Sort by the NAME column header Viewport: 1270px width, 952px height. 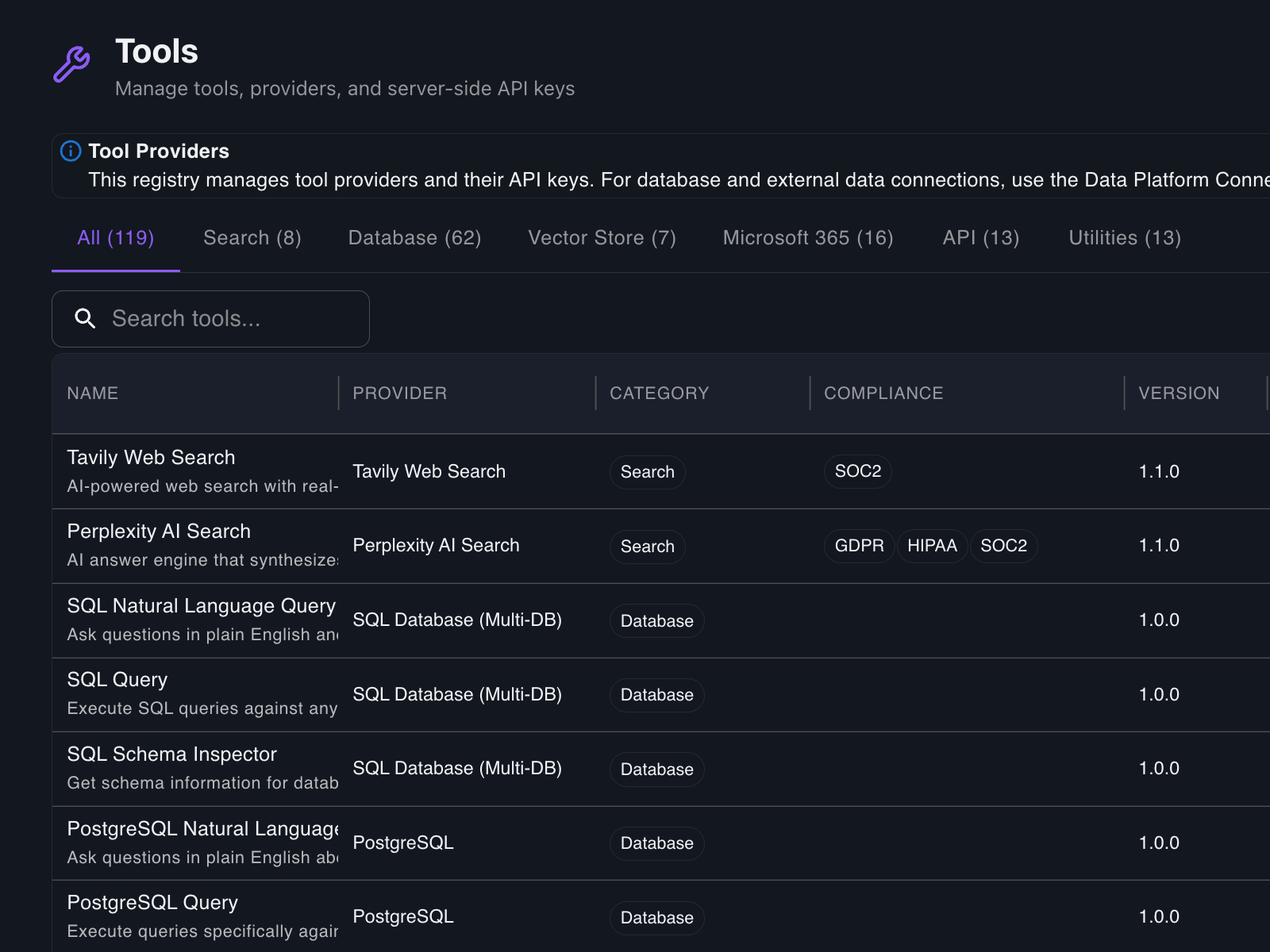(93, 393)
